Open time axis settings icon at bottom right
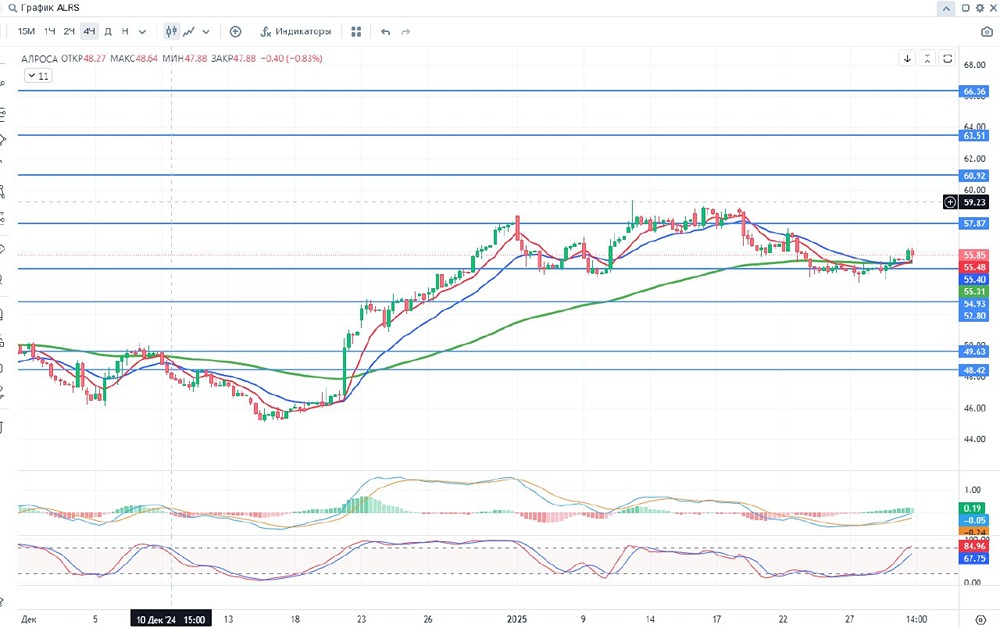1000x628 pixels. pos(981,620)
